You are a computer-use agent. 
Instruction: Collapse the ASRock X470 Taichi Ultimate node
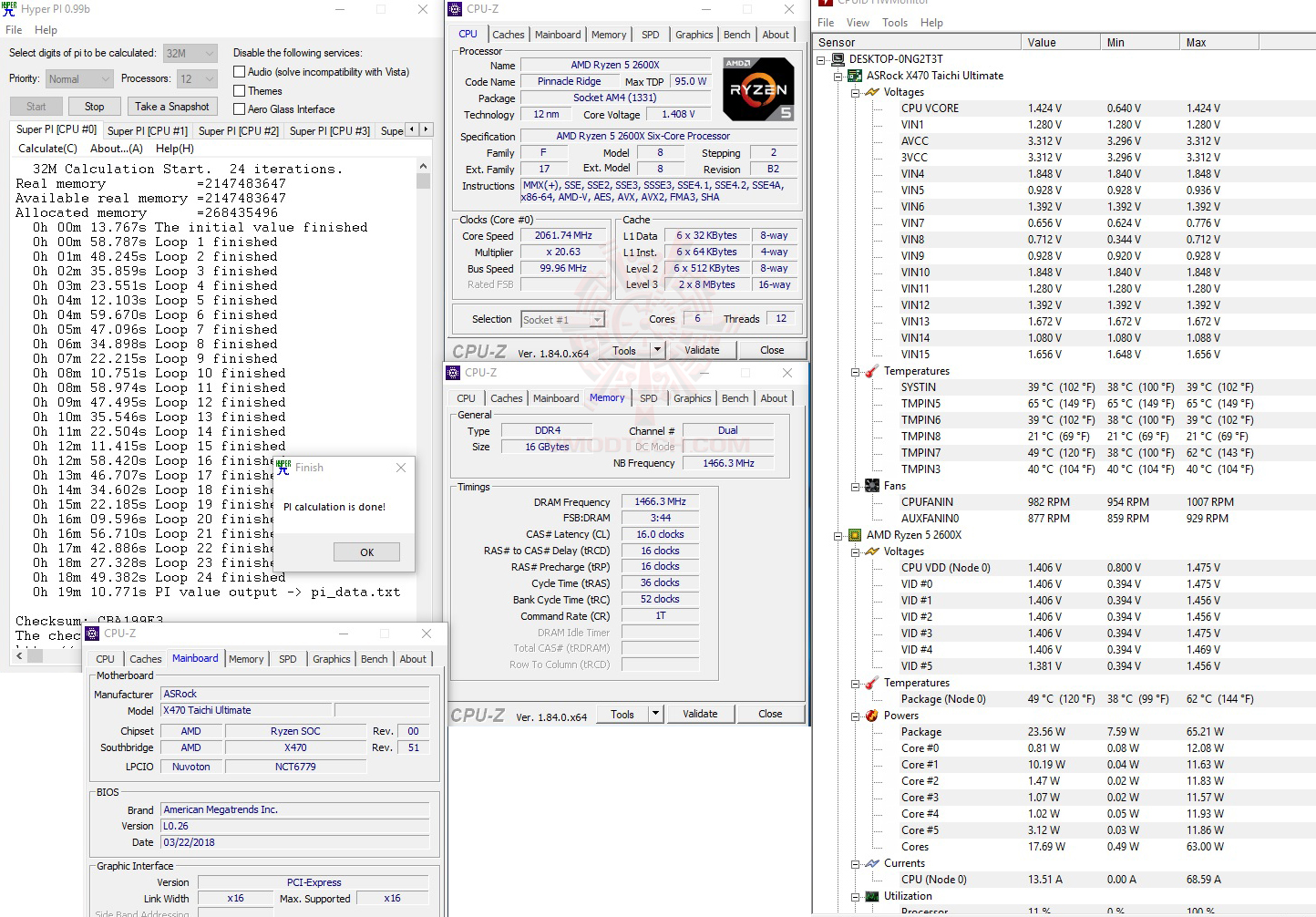click(x=838, y=77)
